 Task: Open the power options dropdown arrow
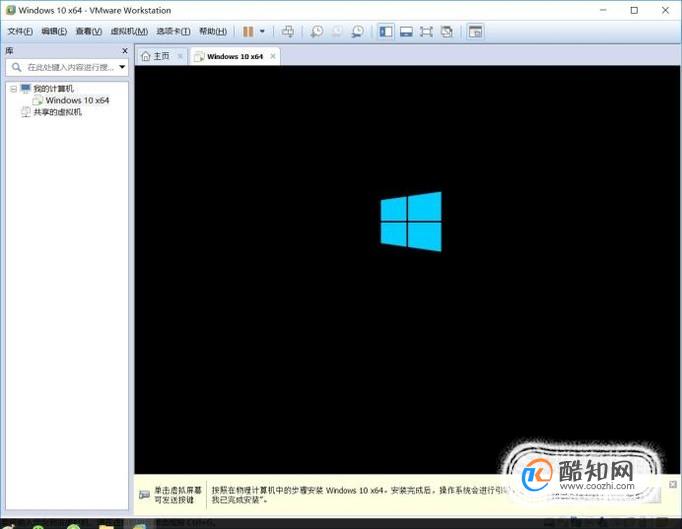tap(262, 31)
